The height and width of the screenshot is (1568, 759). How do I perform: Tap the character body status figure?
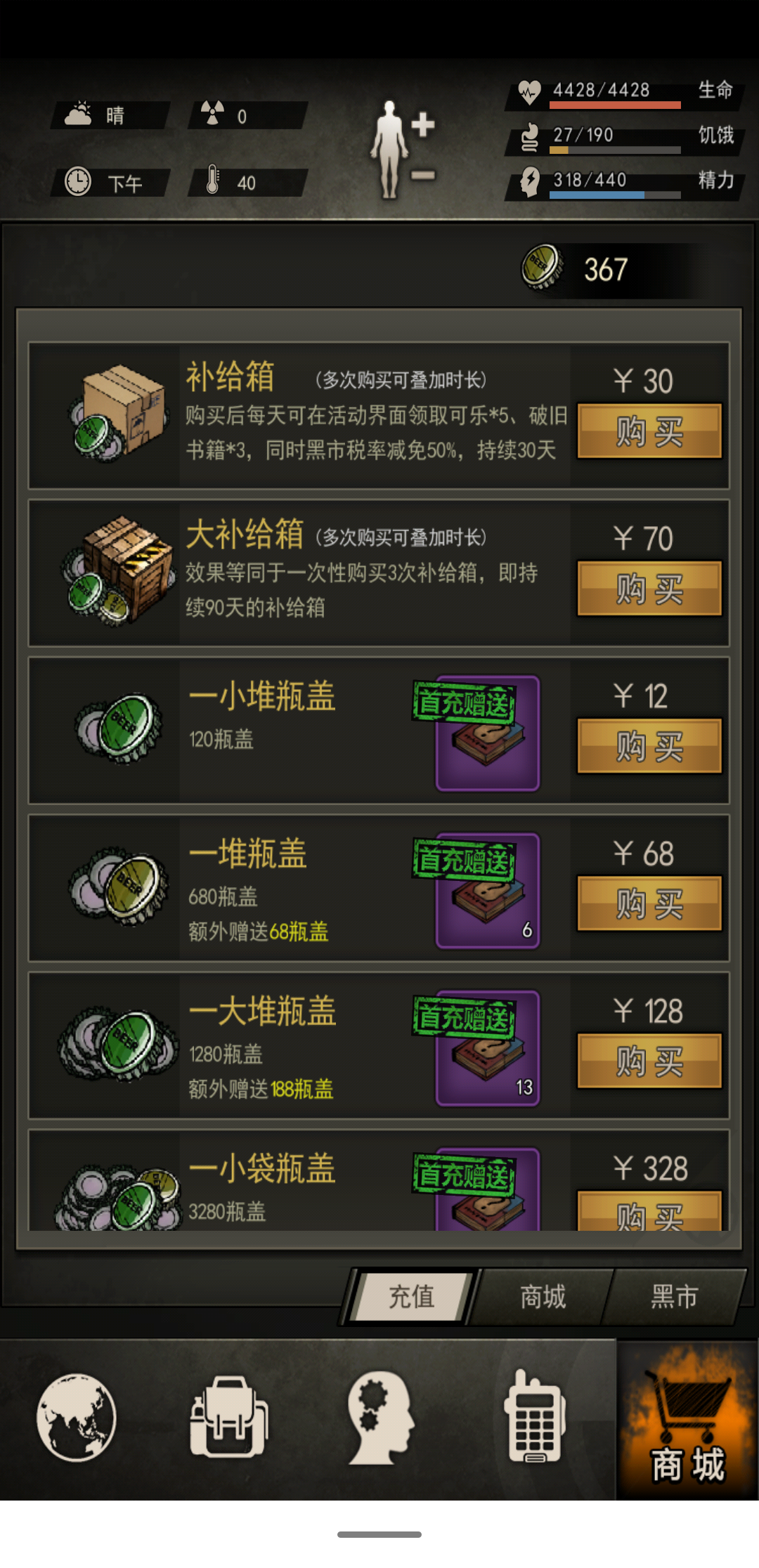(402, 149)
